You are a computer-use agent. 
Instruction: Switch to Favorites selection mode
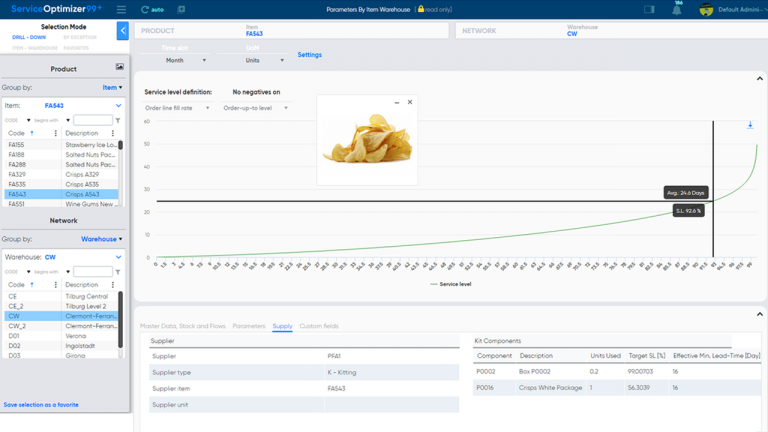pyautogui.click(x=76, y=48)
